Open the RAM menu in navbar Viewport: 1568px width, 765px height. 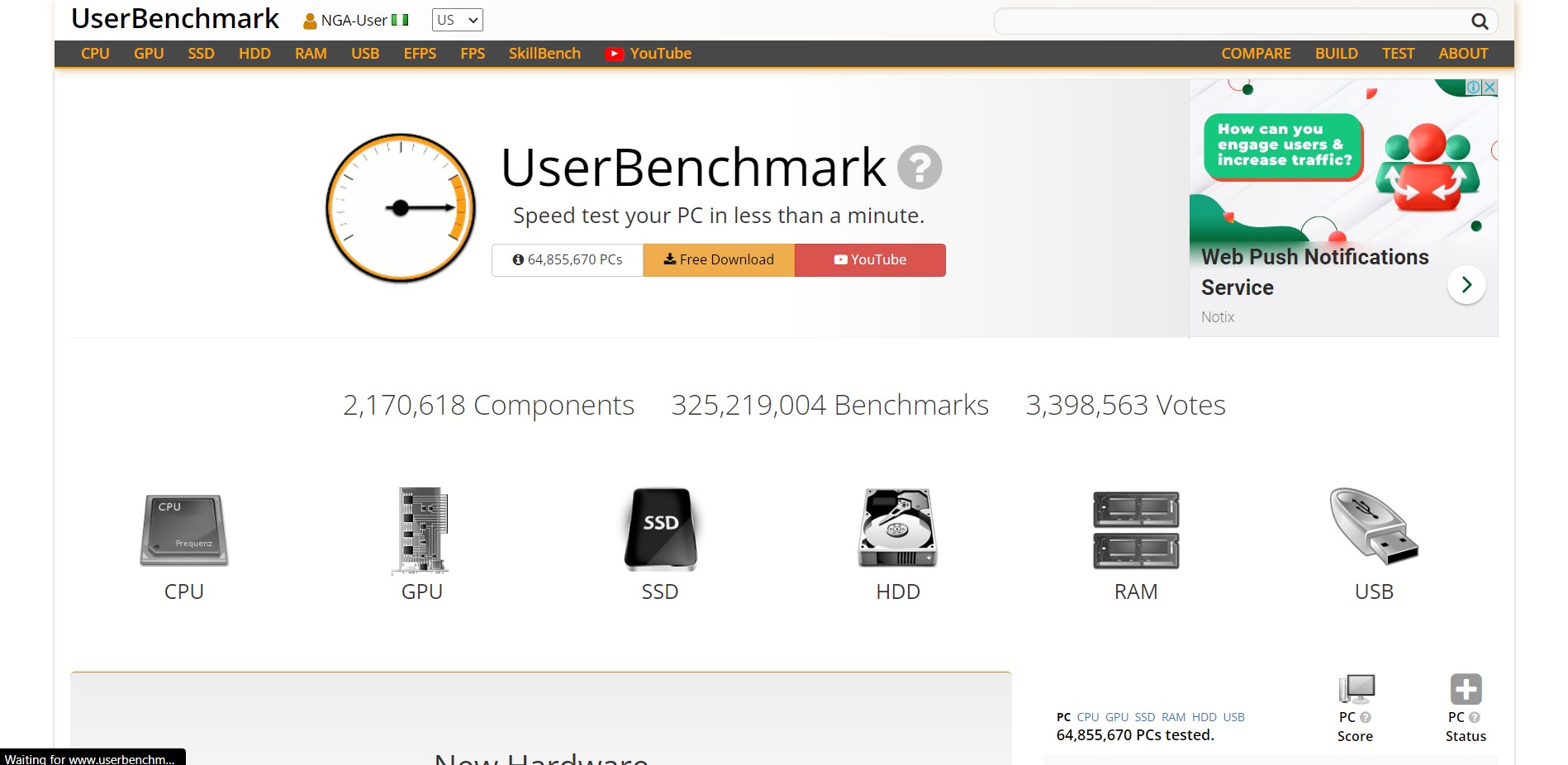[x=311, y=54]
